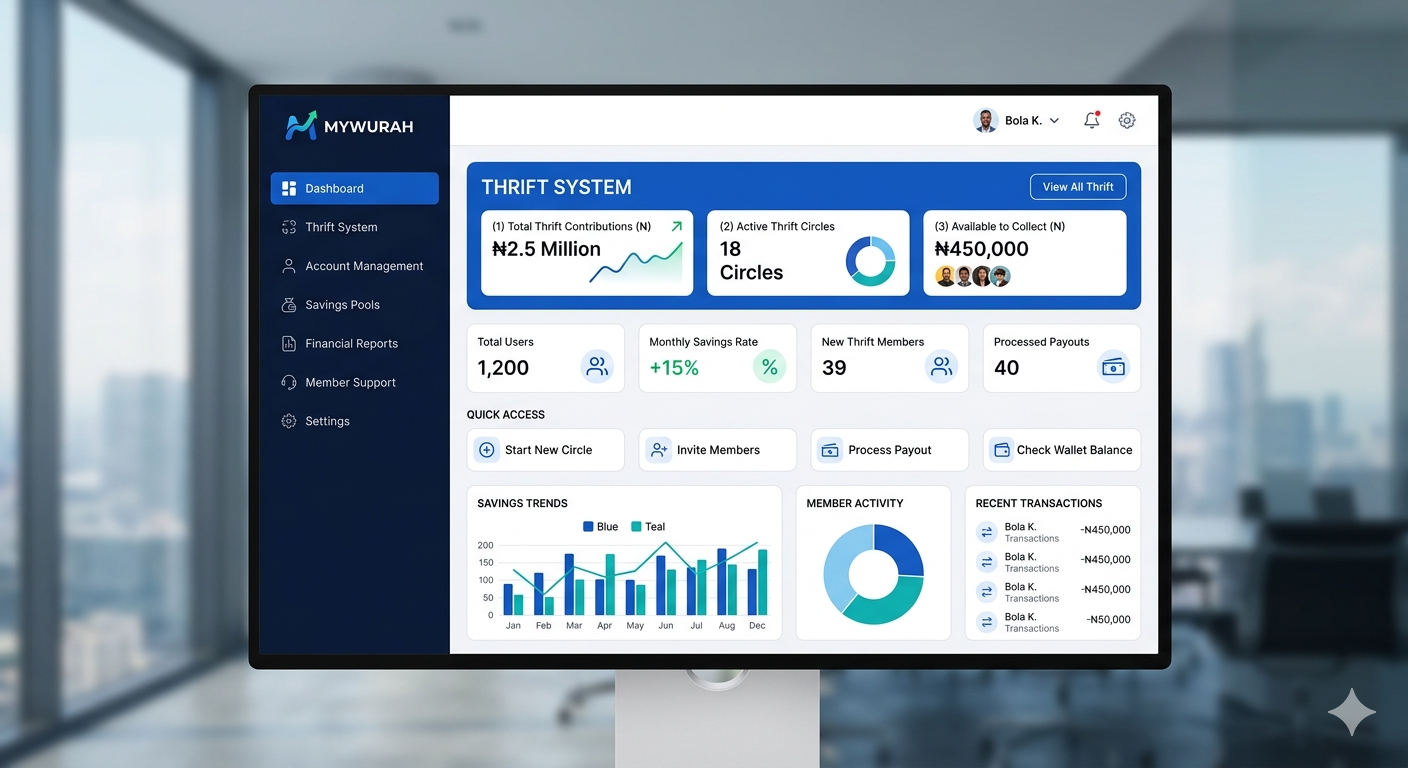Click the Processed Payouts cash icon
Image resolution: width=1408 pixels, height=768 pixels.
1113,367
